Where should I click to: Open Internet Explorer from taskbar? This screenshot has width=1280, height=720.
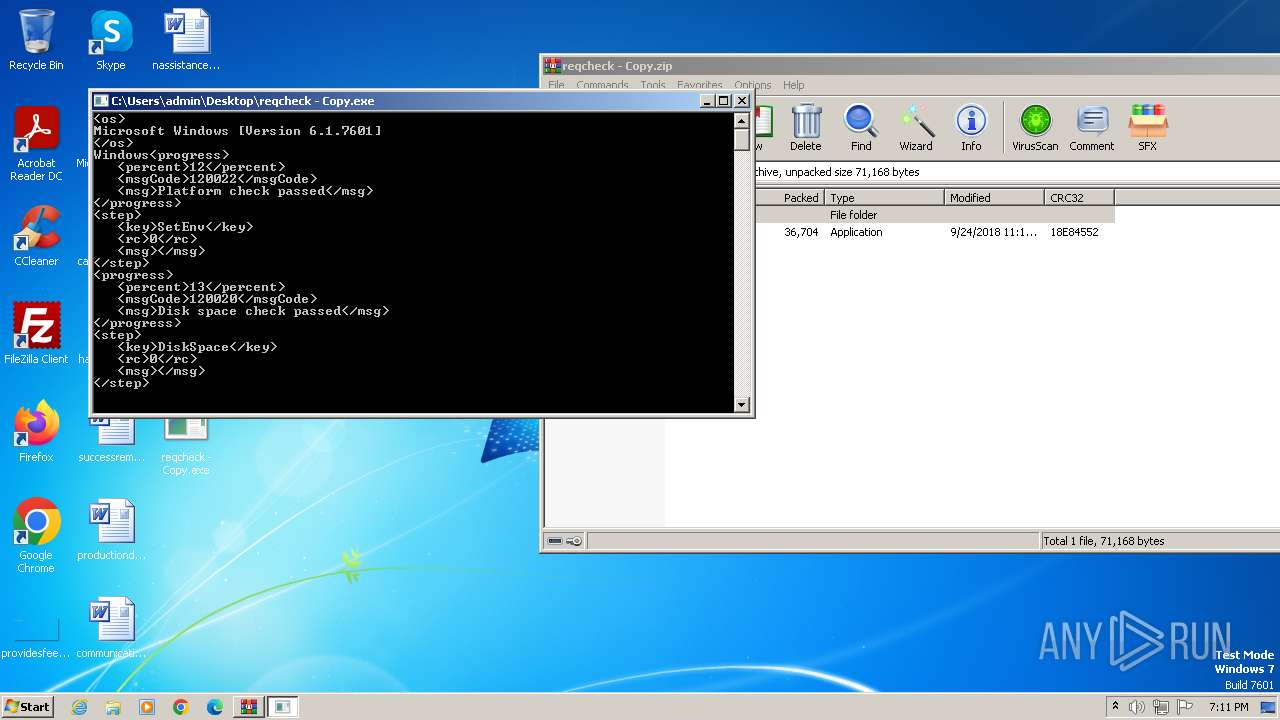coord(79,707)
